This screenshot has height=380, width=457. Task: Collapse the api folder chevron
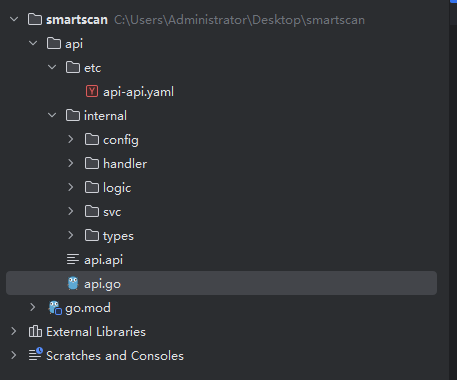pos(33,43)
